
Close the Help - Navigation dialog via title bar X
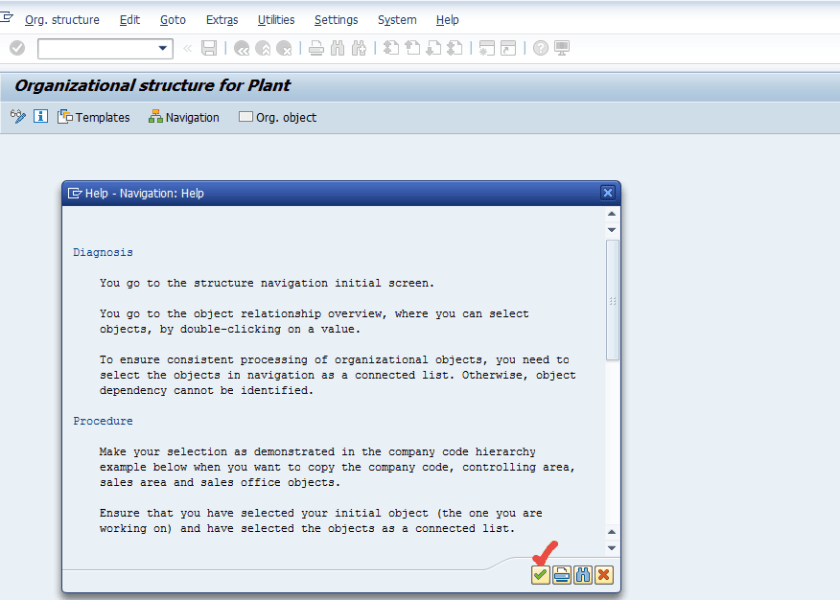tap(608, 193)
